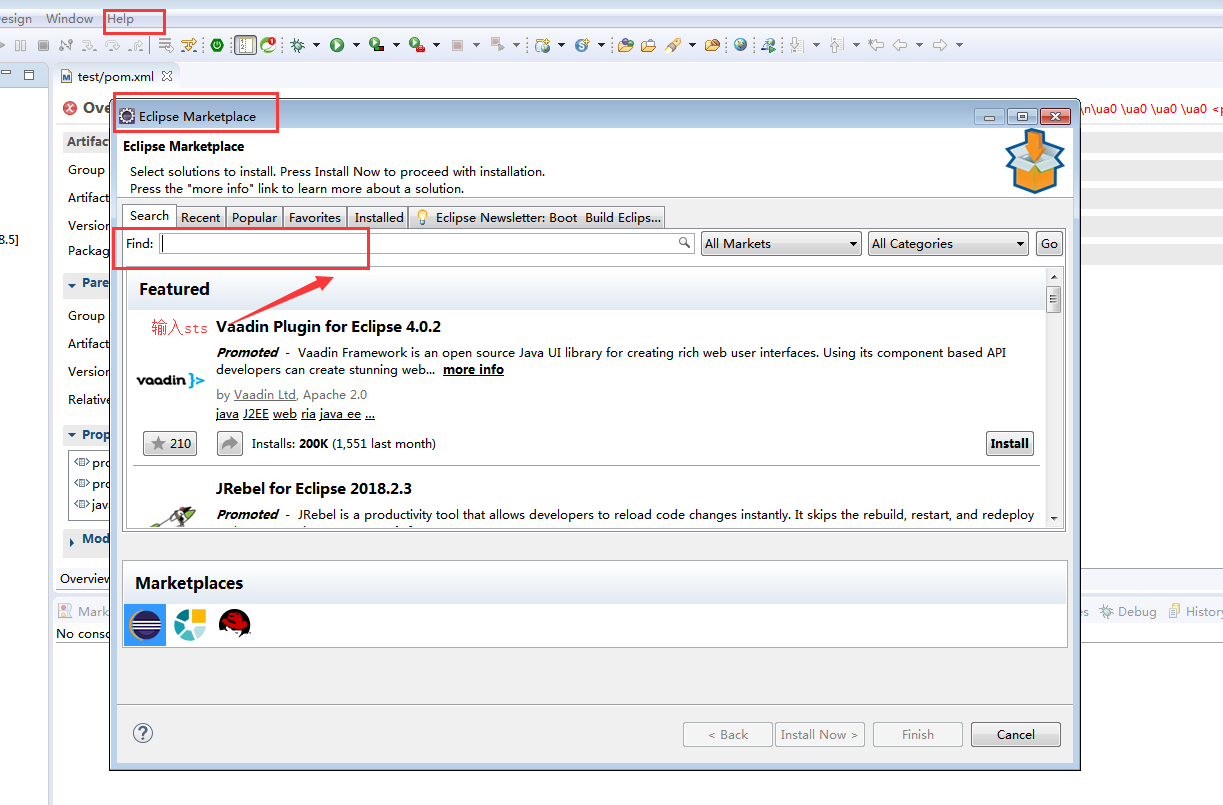Click the green Run play icon
Screen dimensions: 1223x805
(337, 45)
